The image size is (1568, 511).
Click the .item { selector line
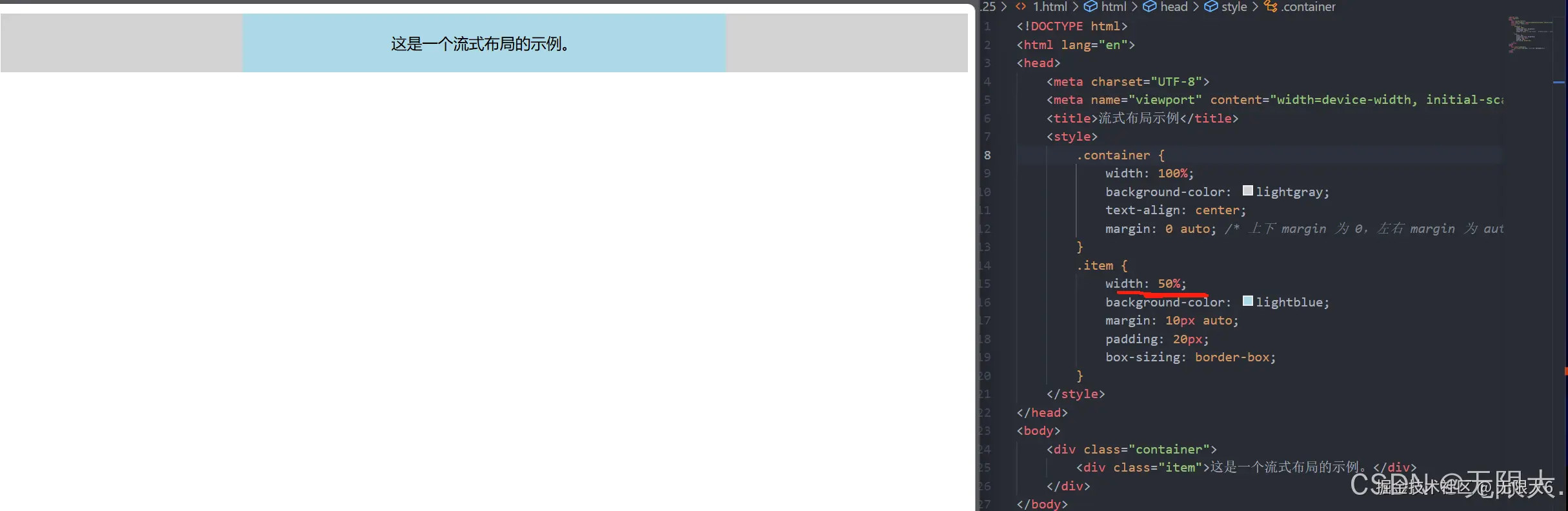click(x=1101, y=266)
